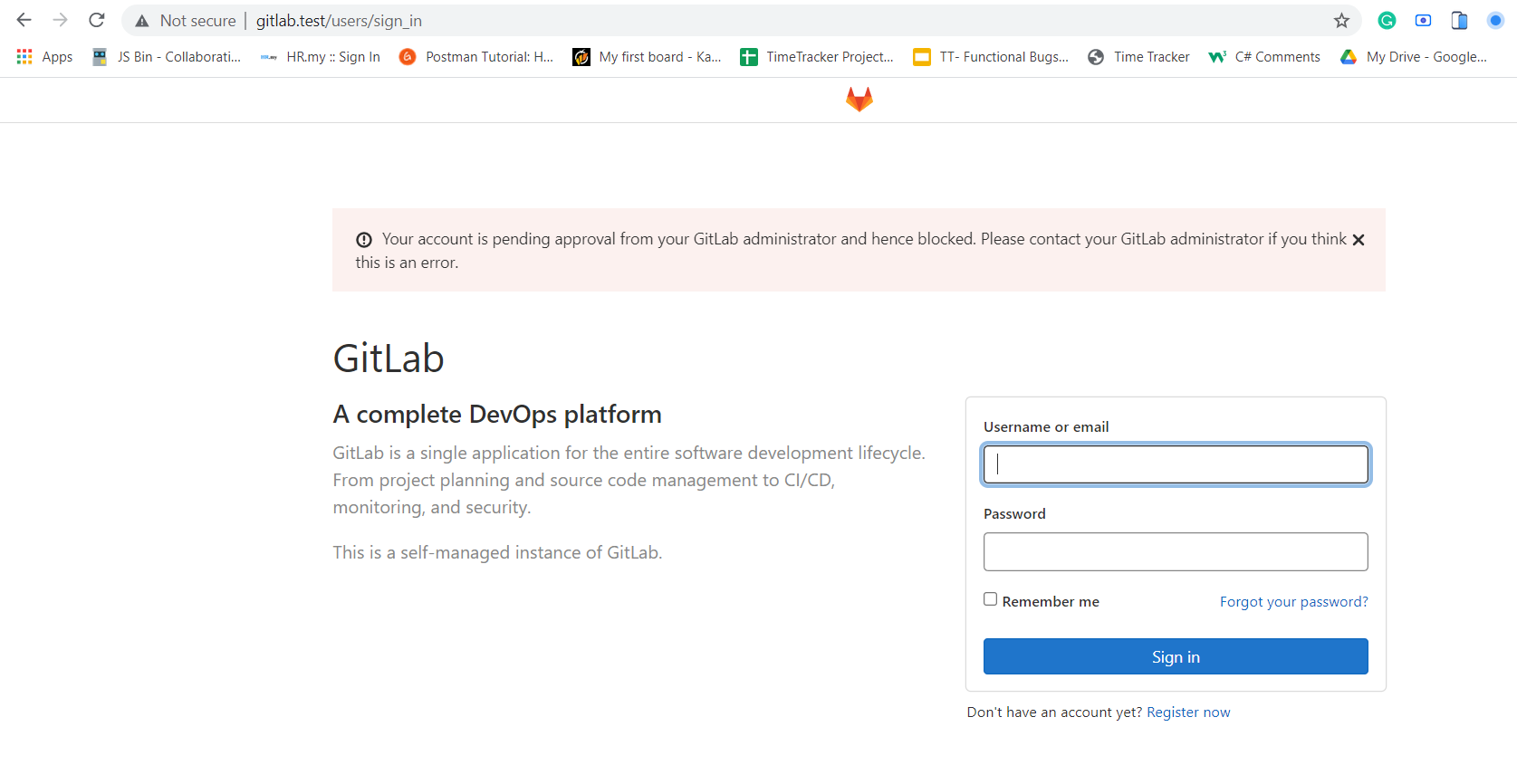This screenshot has height=784, width=1517.
Task: Reload the current page
Action: point(97,20)
